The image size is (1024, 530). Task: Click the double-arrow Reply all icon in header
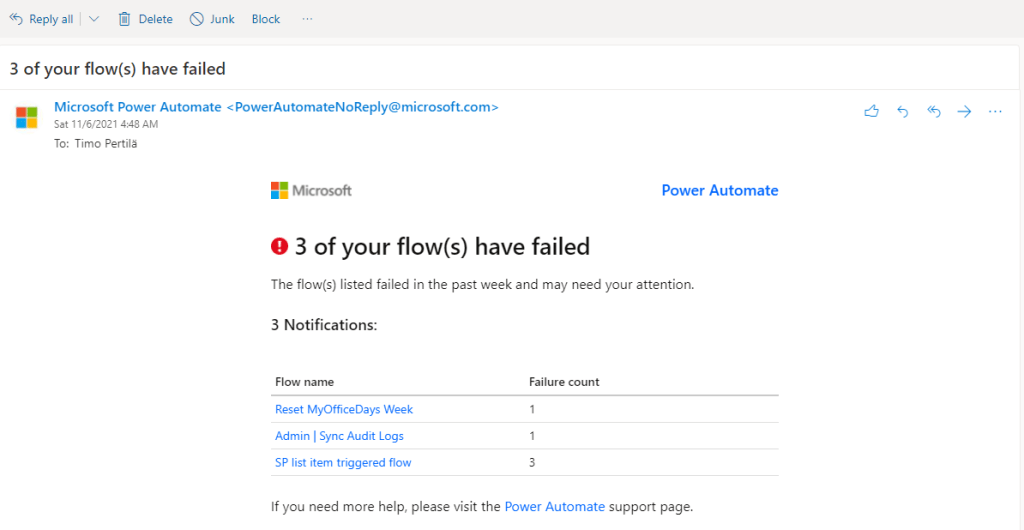[934, 112]
